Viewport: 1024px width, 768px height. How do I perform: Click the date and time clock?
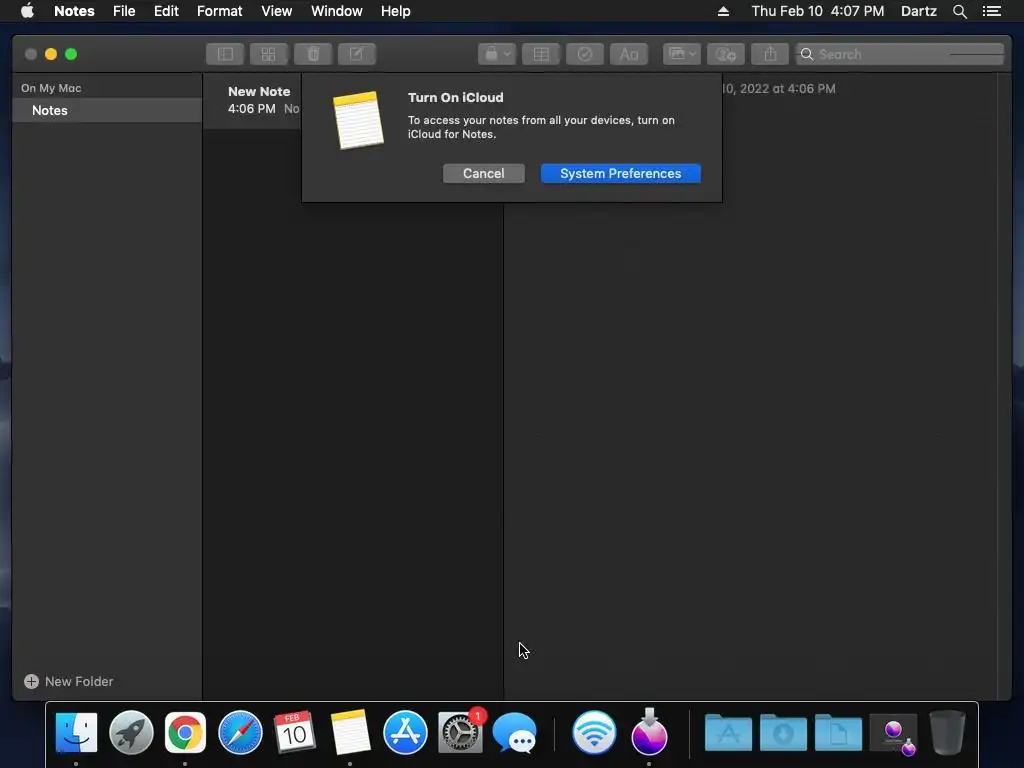pyautogui.click(x=818, y=11)
